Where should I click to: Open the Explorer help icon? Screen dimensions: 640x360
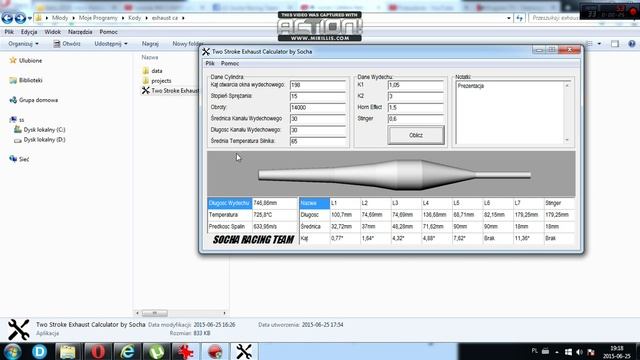coord(631,44)
